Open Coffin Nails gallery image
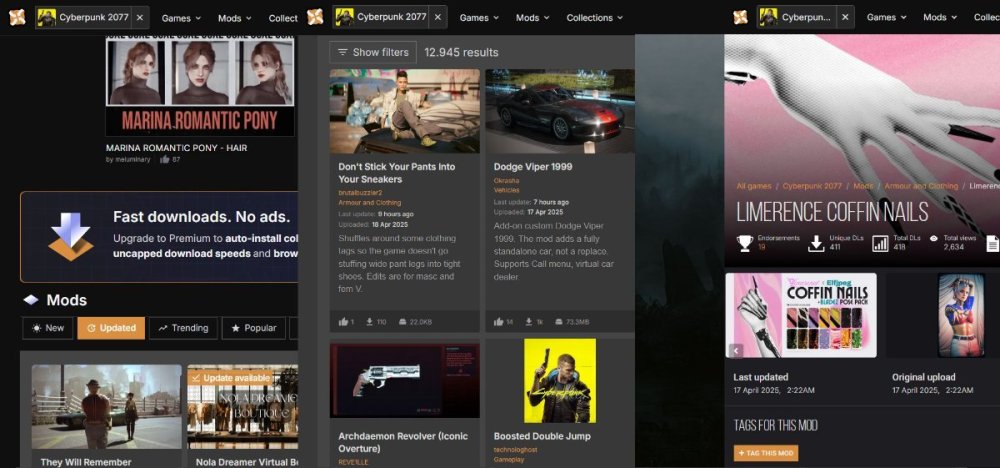The height and width of the screenshot is (468, 1000). tap(801, 315)
